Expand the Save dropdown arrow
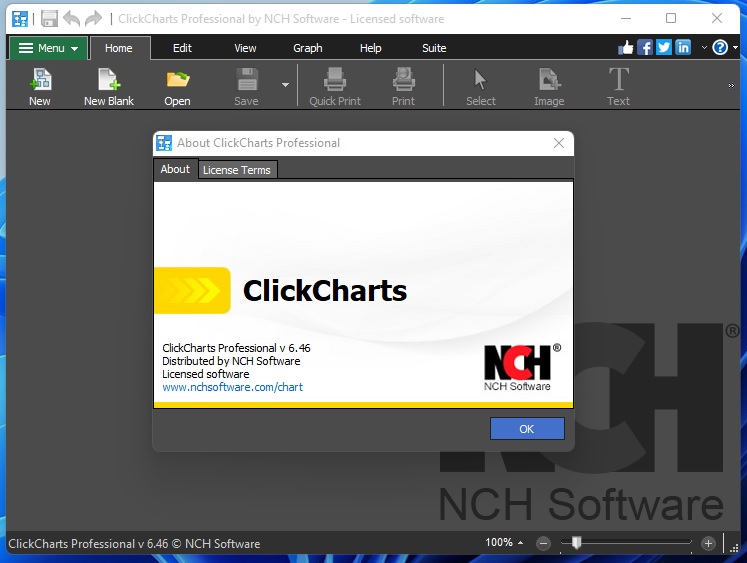The image size is (747, 563). tap(285, 85)
